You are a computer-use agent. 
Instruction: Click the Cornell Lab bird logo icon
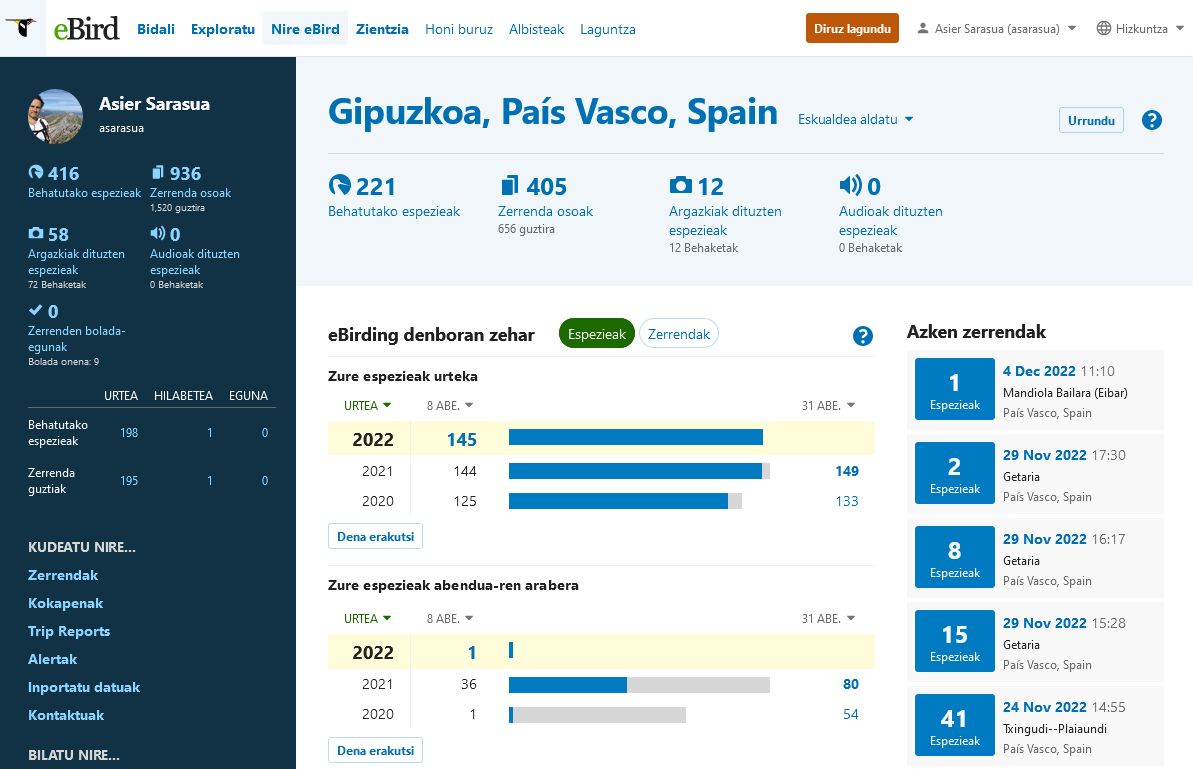21,28
